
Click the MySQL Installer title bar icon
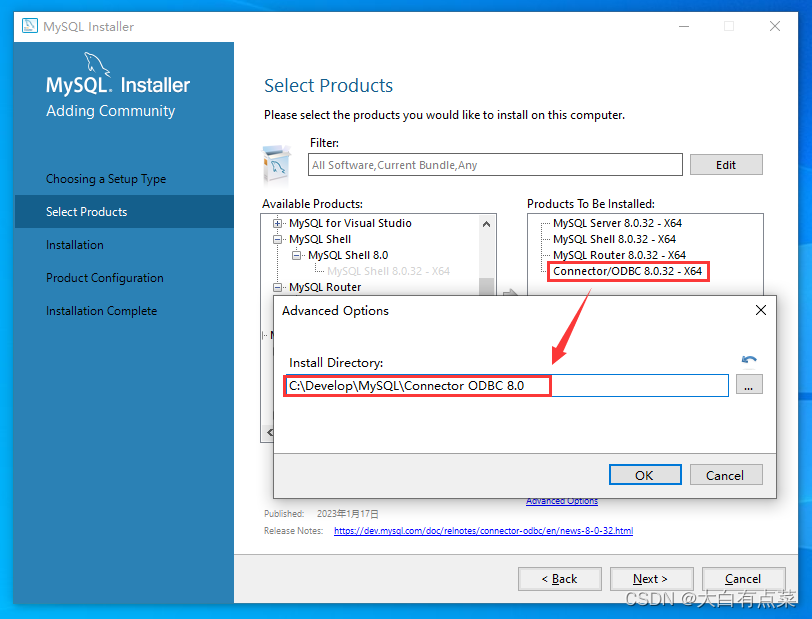pyautogui.click(x=30, y=25)
